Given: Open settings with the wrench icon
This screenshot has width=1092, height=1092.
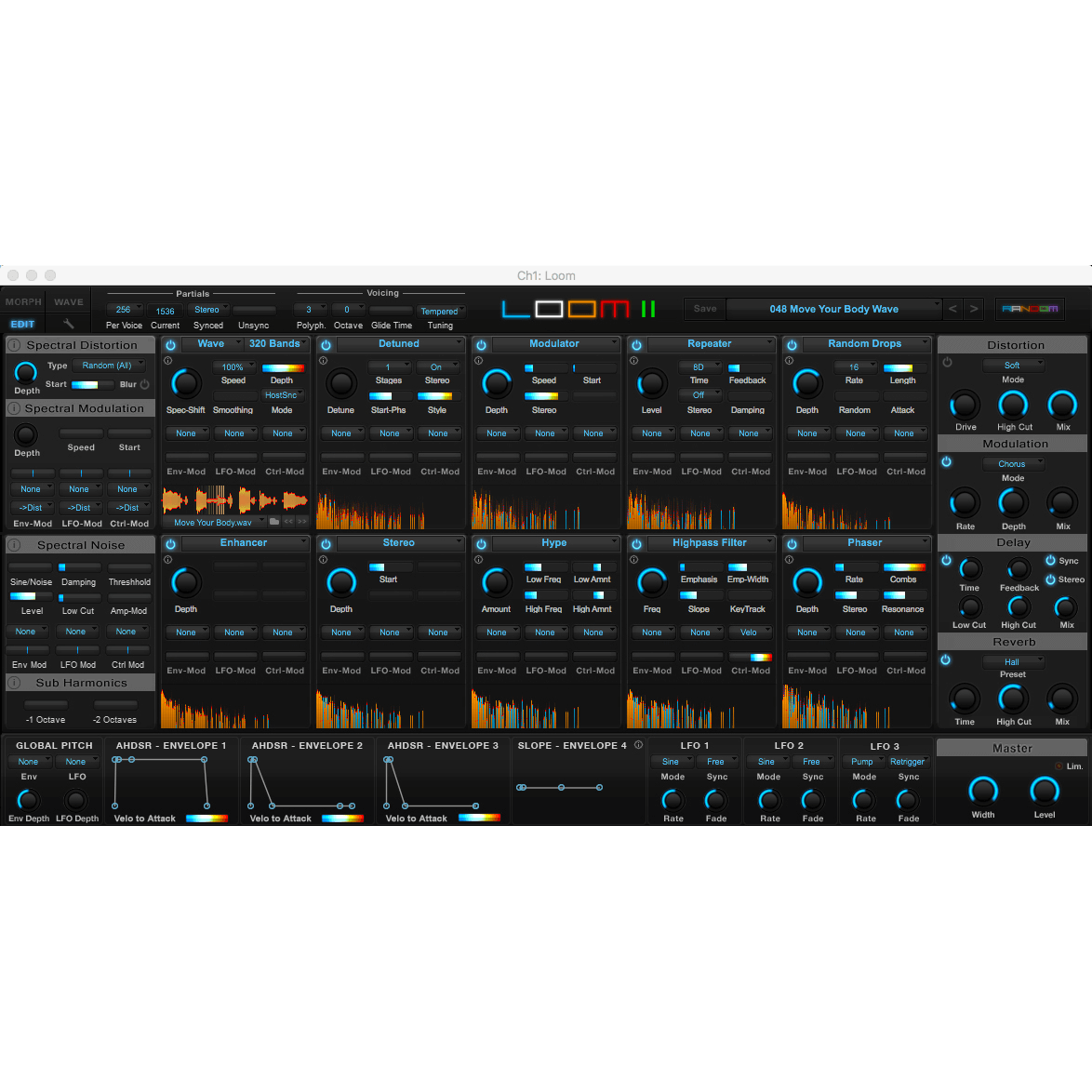Looking at the screenshot, I should (68, 324).
